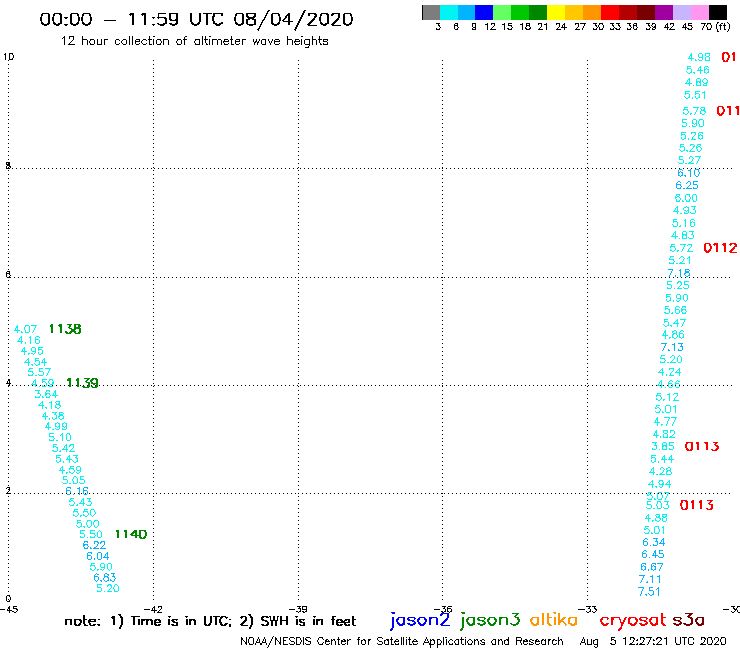Click wave height value 4.98
The image size is (740, 650).
pos(699,58)
